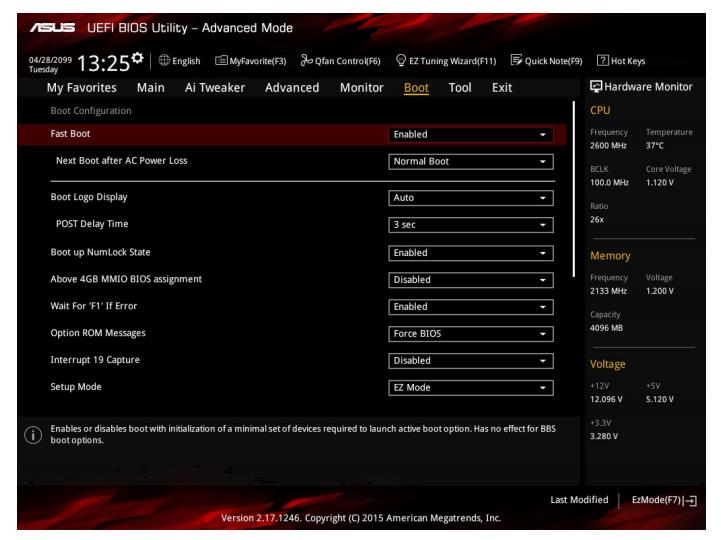Open Above 4GB MMIO BIOS assignment dropdown
The height and width of the screenshot is (540, 721).
pyautogui.click(x=470, y=280)
